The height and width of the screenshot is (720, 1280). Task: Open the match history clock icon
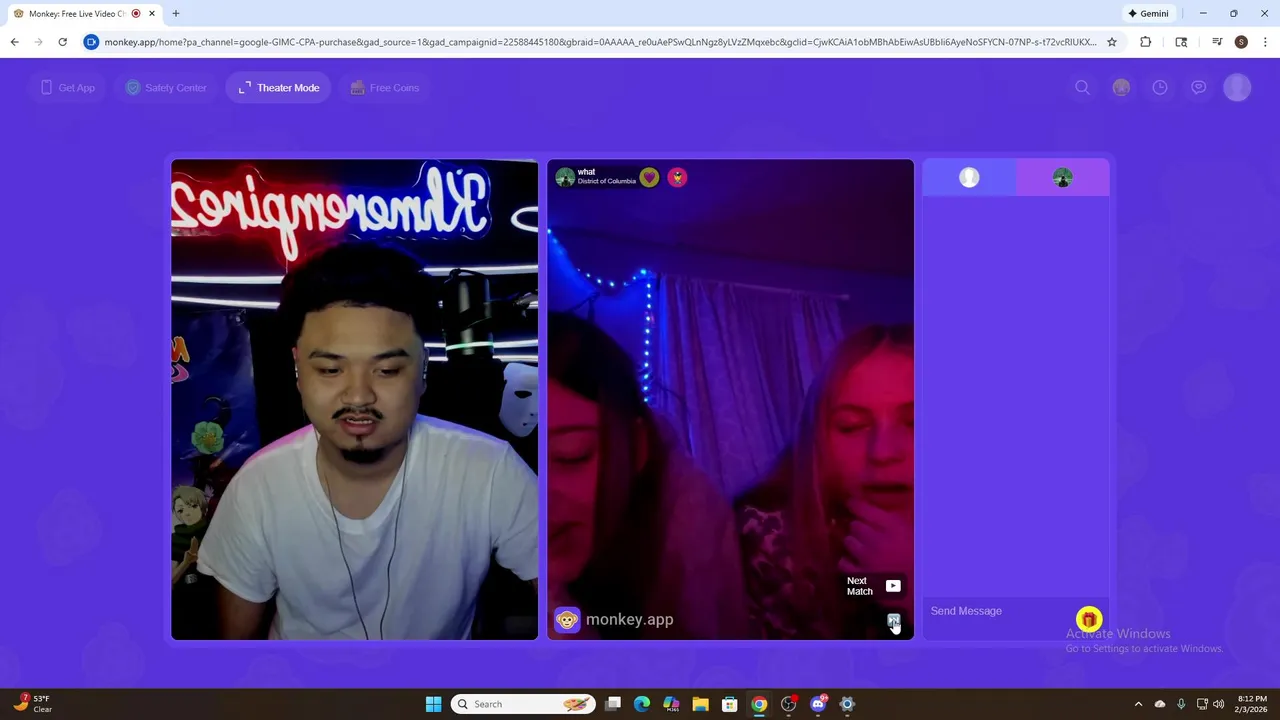[1160, 88]
